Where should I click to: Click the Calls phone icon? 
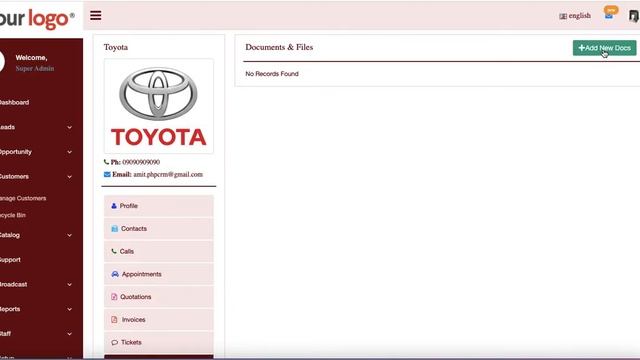tap(114, 251)
